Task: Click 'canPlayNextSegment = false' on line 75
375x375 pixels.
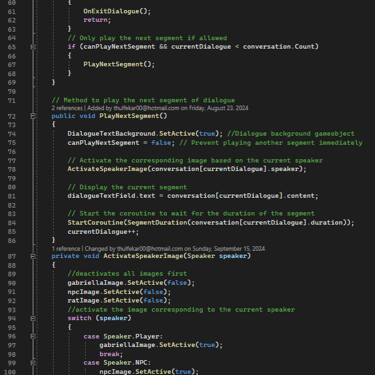Action: tap(119, 143)
